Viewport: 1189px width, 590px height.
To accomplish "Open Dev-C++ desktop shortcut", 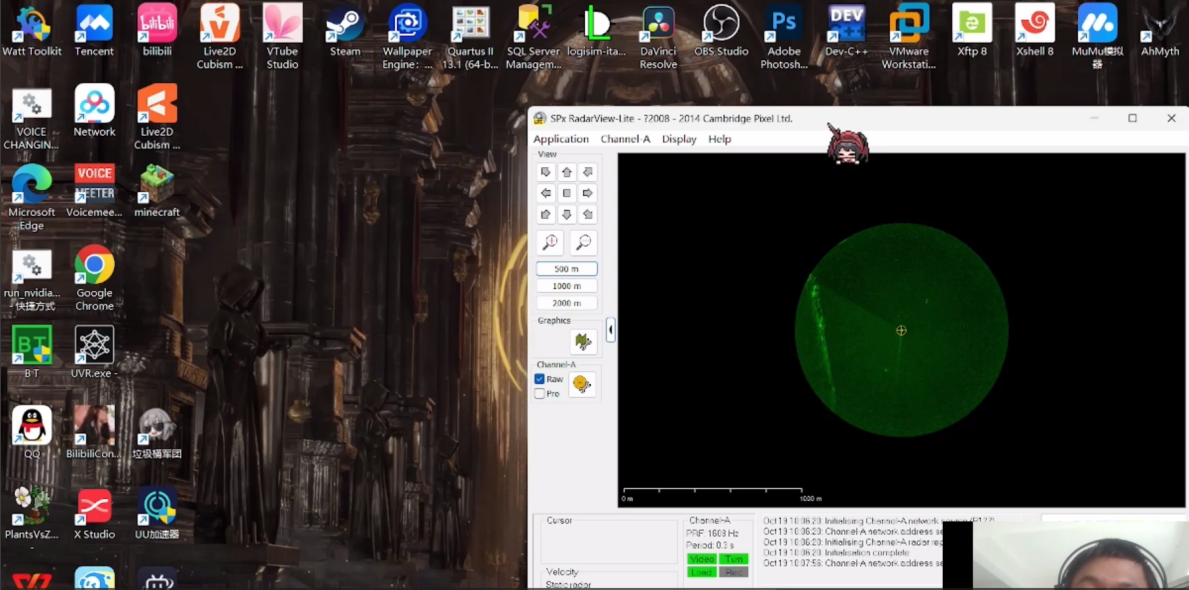I will (846, 30).
